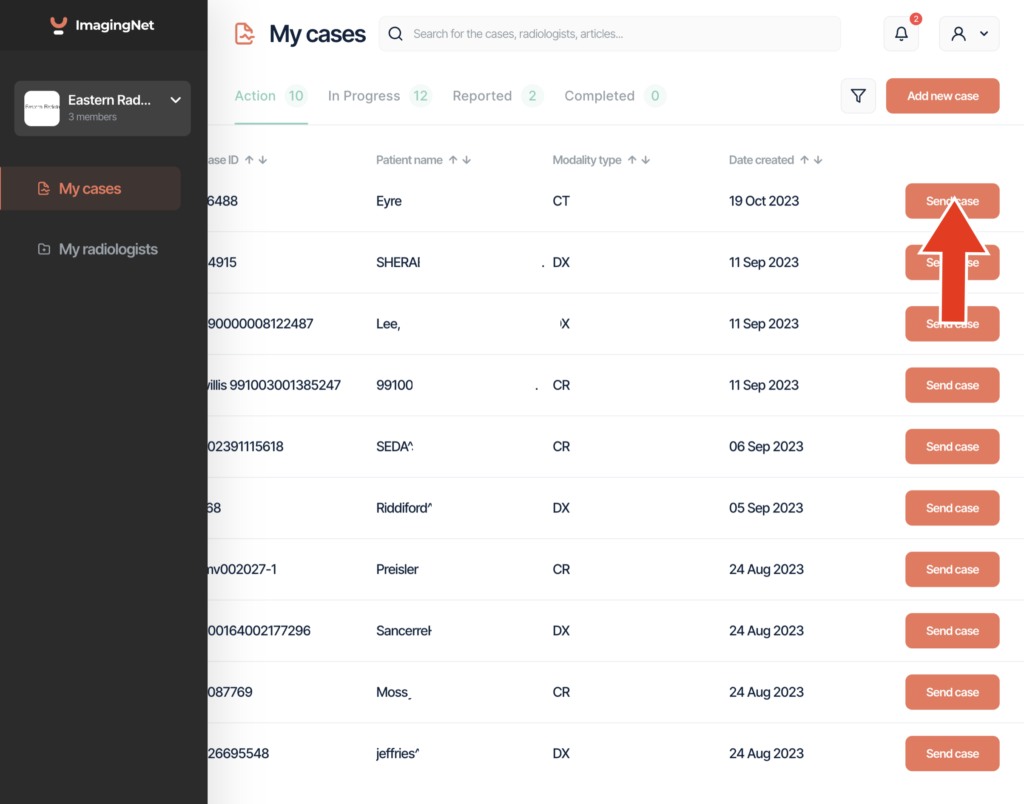
Task: Sort Date created column ascending arrow
Action: pos(804,160)
